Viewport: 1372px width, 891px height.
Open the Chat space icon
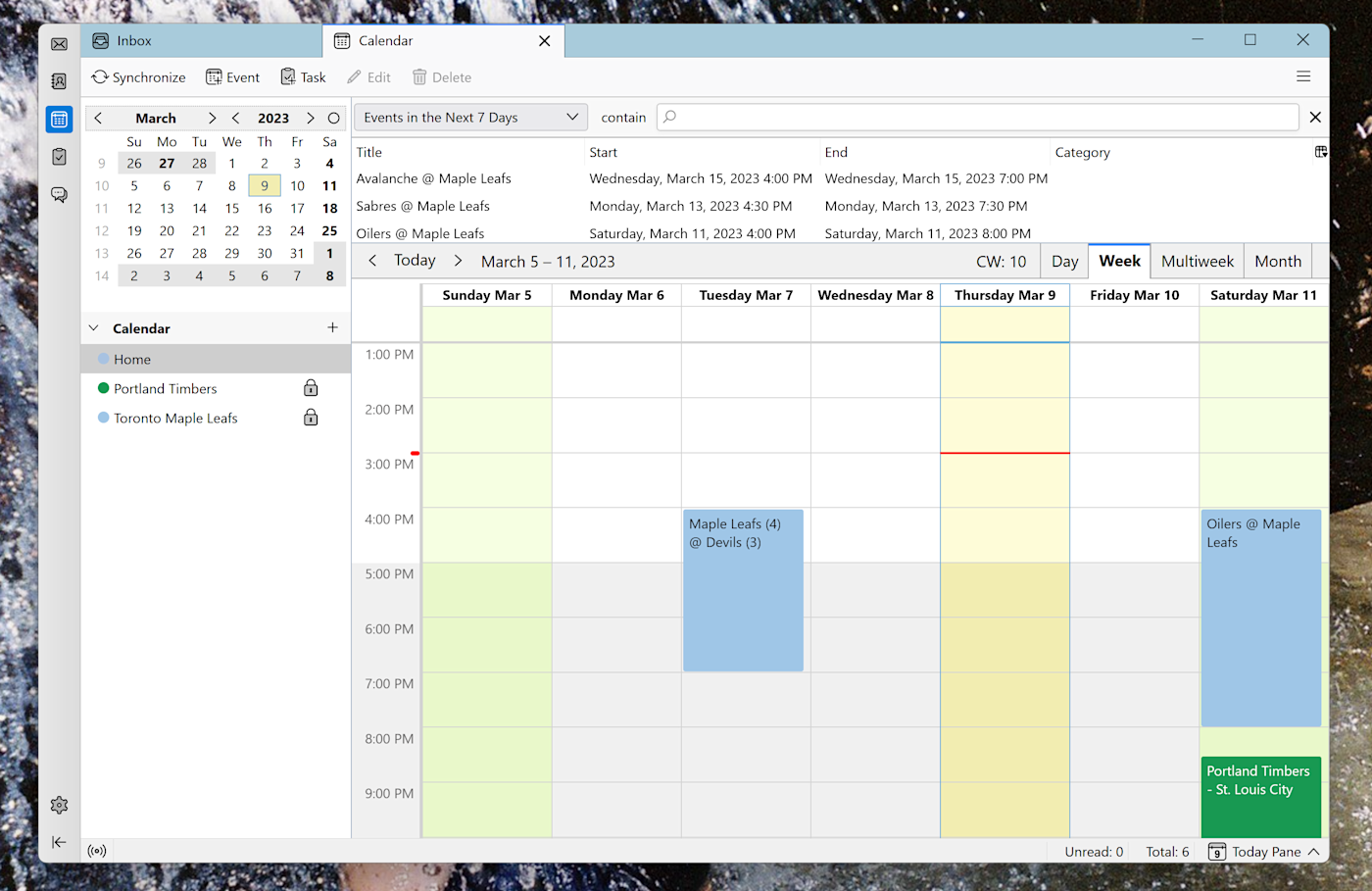(x=59, y=194)
